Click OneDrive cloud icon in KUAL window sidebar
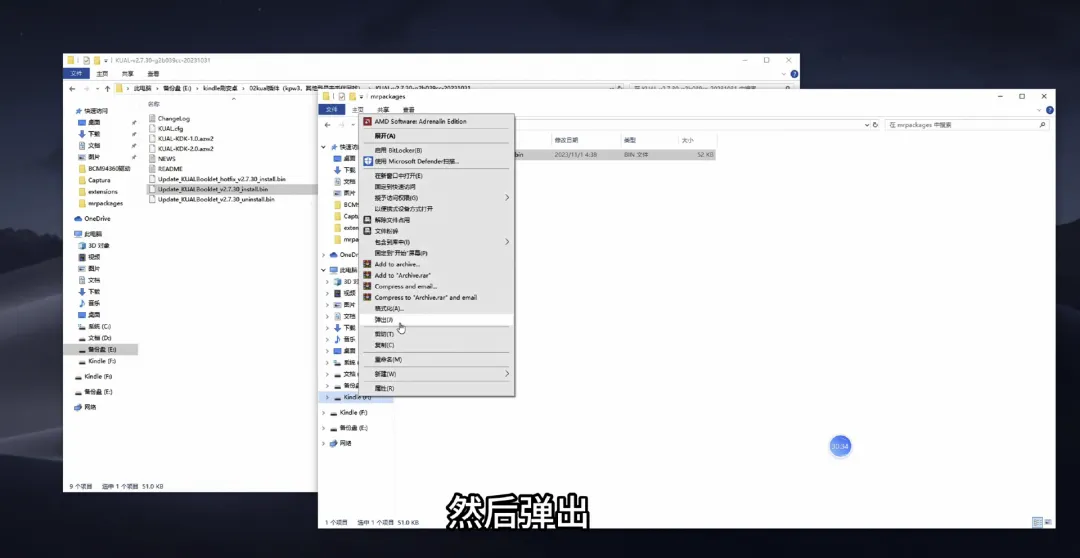Viewport: 1080px width, 558px height. click(78, 218)
